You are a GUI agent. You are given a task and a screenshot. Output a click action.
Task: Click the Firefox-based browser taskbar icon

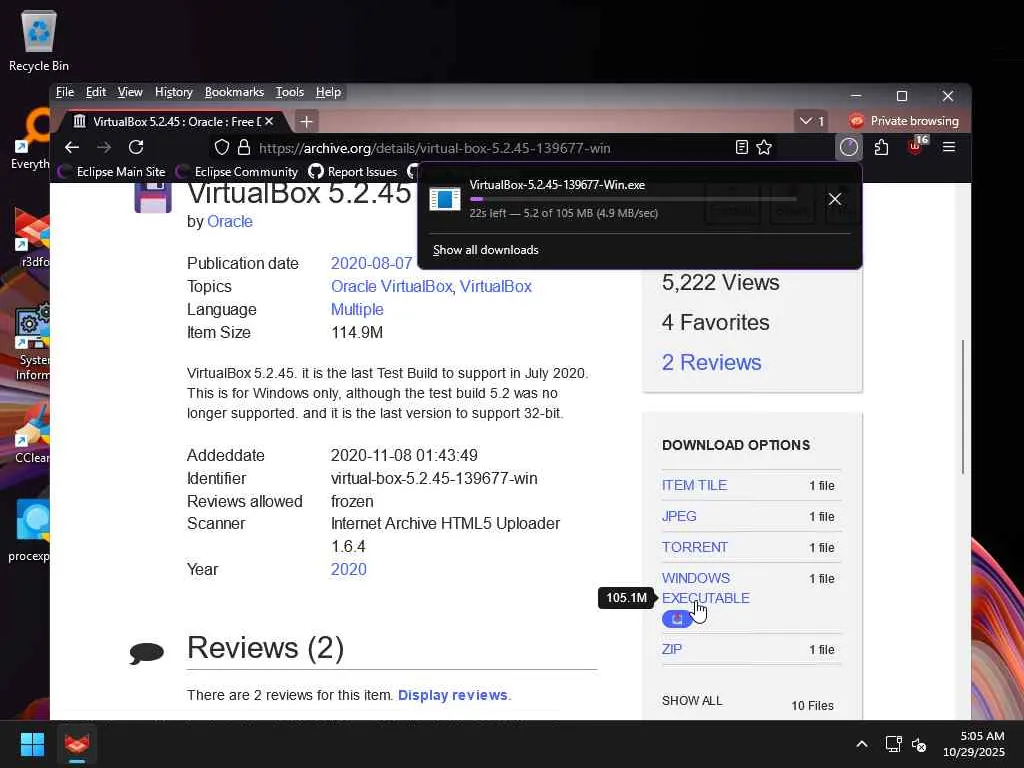coord(77,744)
